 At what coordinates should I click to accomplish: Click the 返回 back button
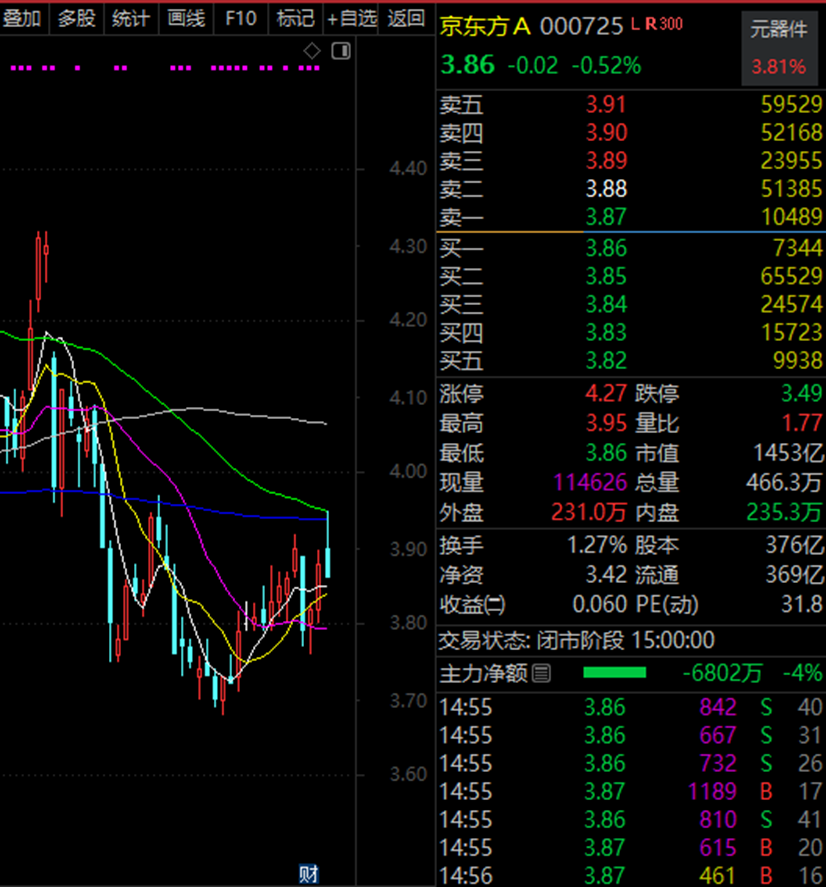tap(404, 18)
